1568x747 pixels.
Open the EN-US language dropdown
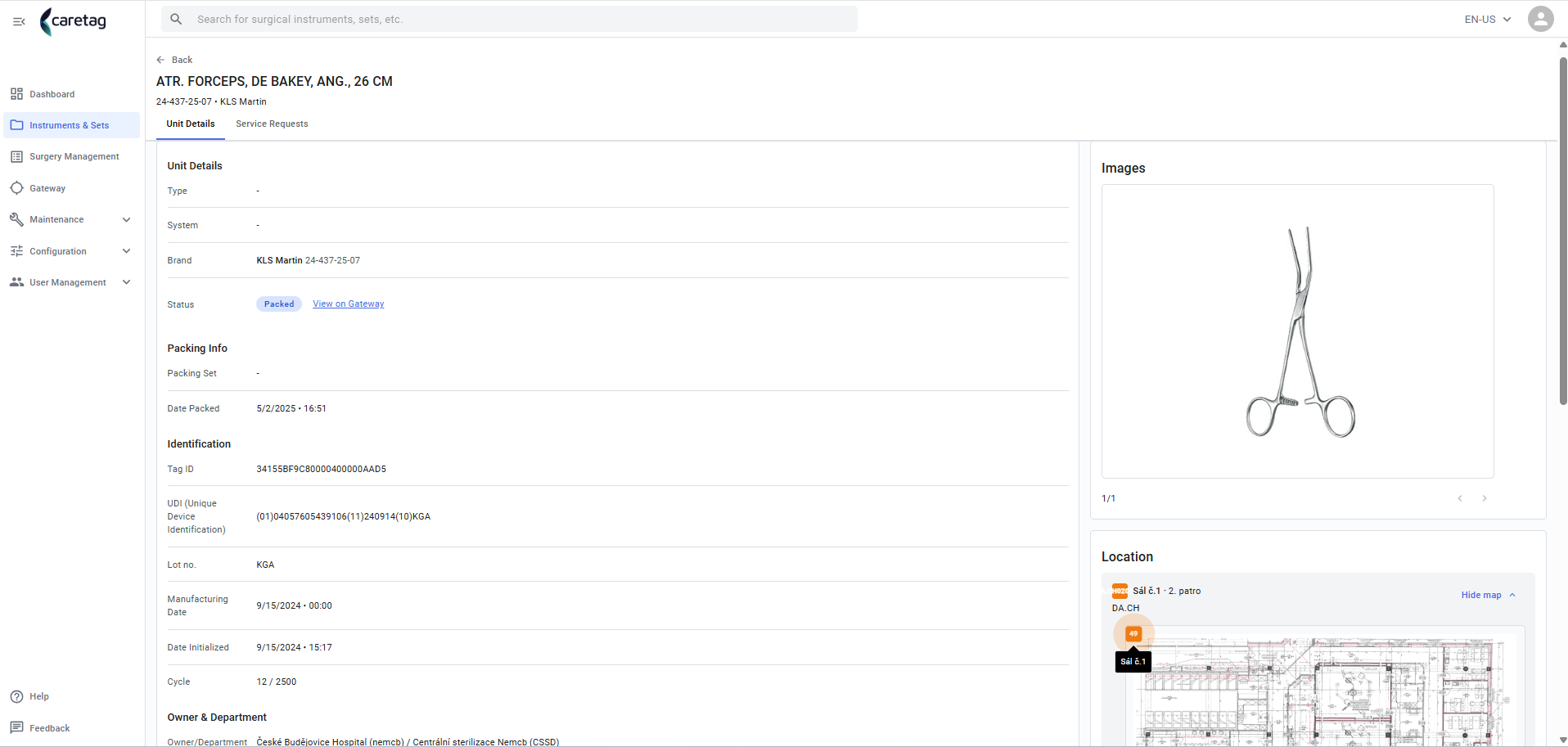pyautogui.click(x=1487, y=19)
